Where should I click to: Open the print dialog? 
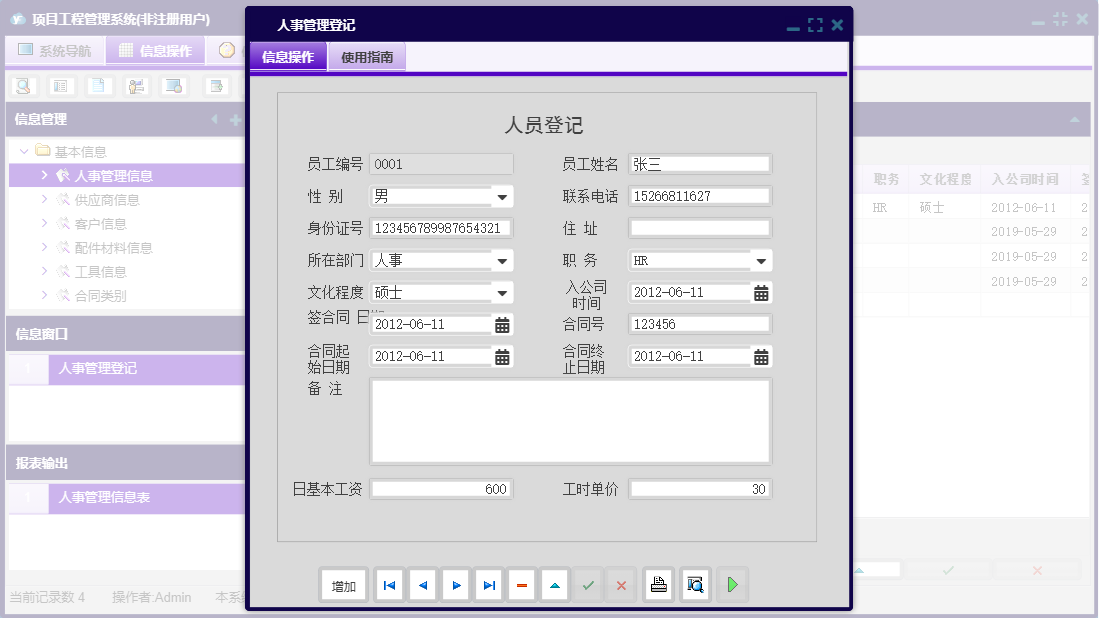coord(658,585)
